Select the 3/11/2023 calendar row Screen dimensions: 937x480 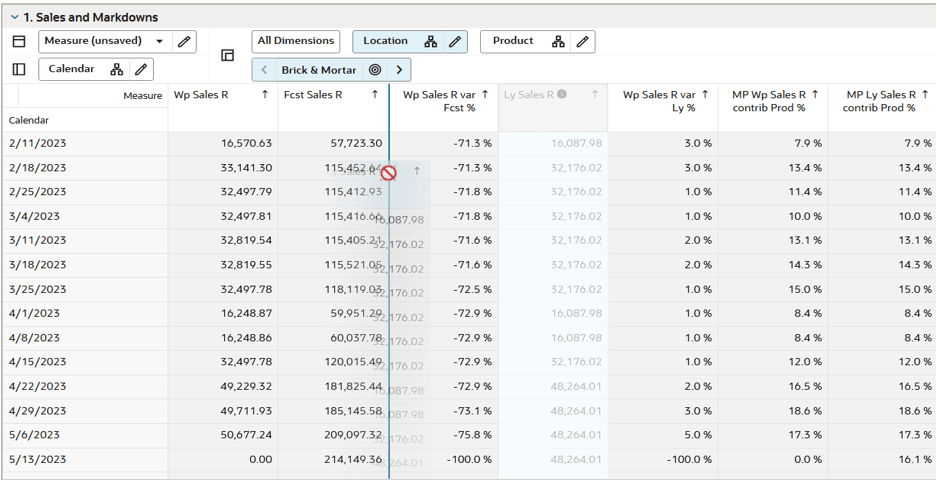point(85,240)
